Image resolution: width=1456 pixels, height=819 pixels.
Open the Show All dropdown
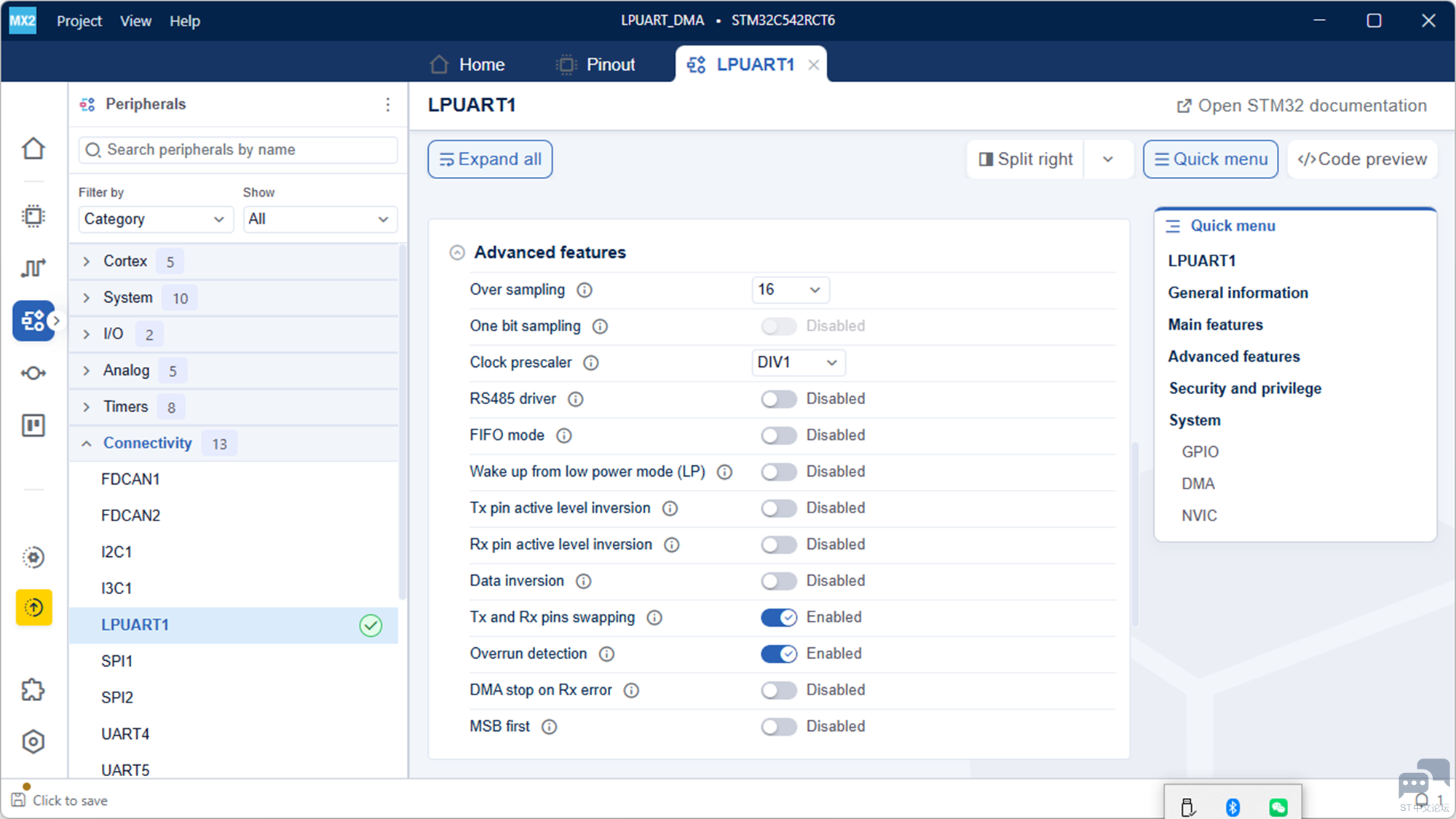click(x=320, y=219)
